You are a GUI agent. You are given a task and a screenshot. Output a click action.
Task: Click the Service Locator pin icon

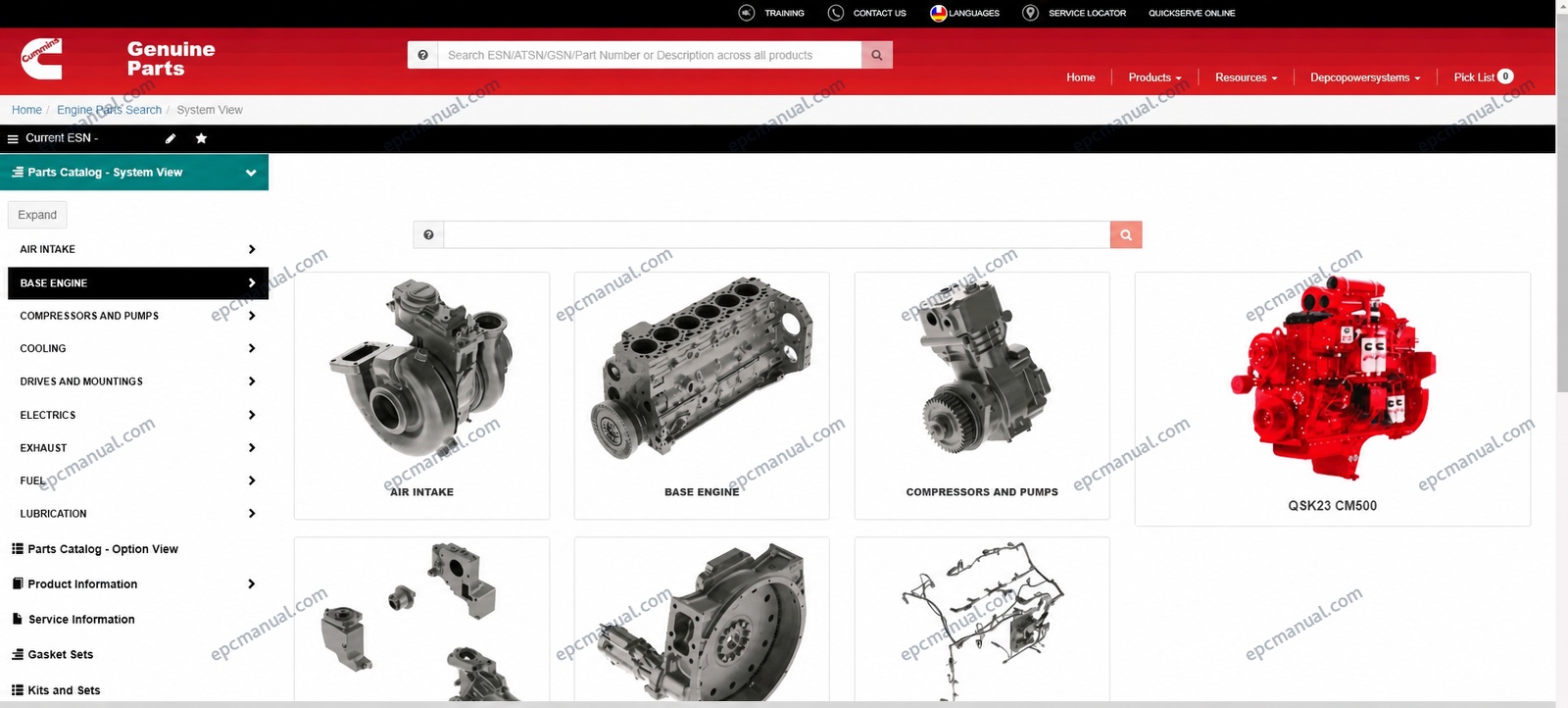point(1030,13)
